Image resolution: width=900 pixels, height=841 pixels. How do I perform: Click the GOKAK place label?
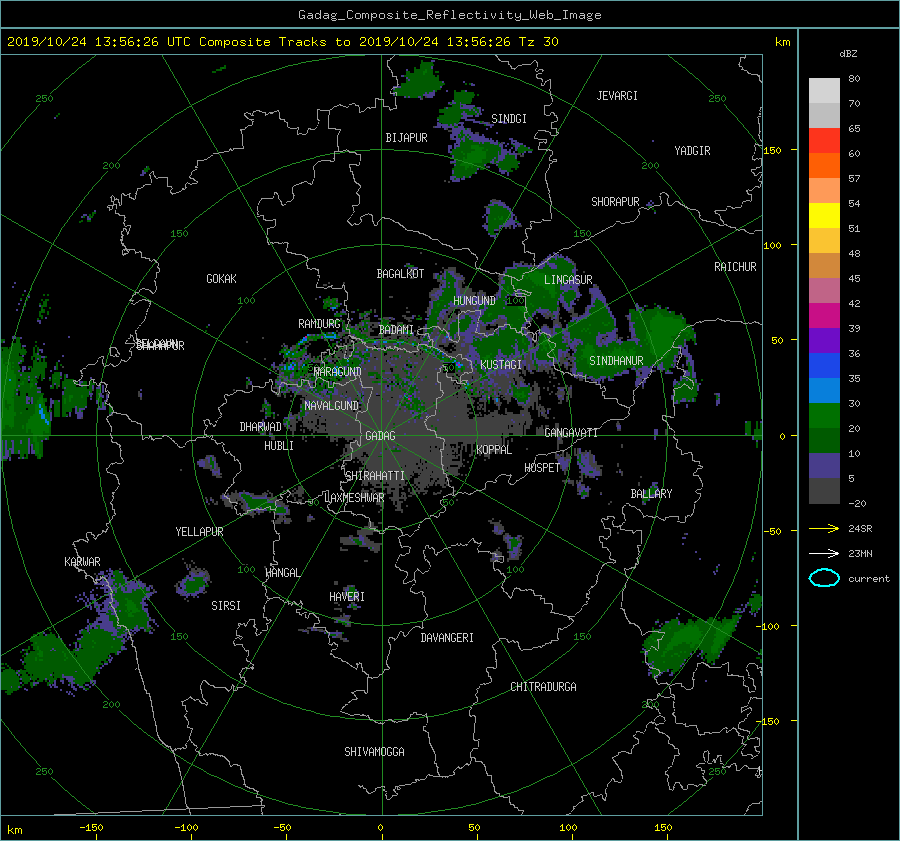coord(221,278)
